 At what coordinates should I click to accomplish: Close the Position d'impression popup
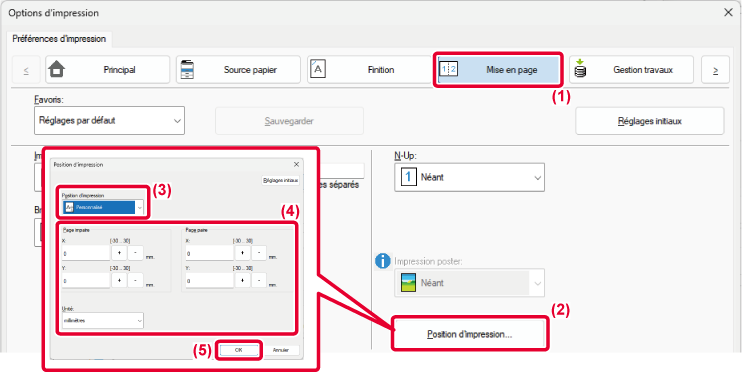click(296, 165)
